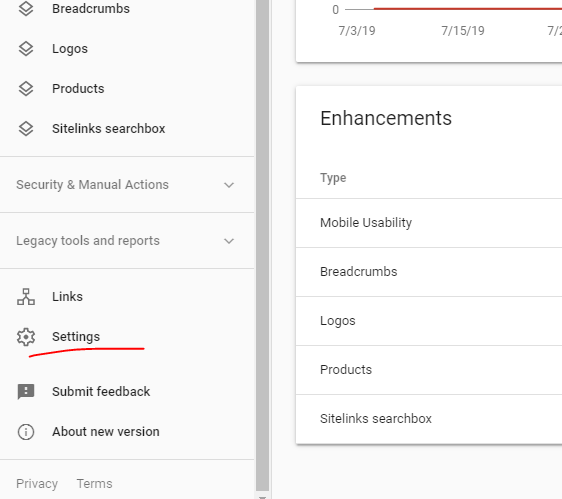This screenshot has width=562, height=499.
Task: Open Mobile Usability enhancement row
Action: 429,223
